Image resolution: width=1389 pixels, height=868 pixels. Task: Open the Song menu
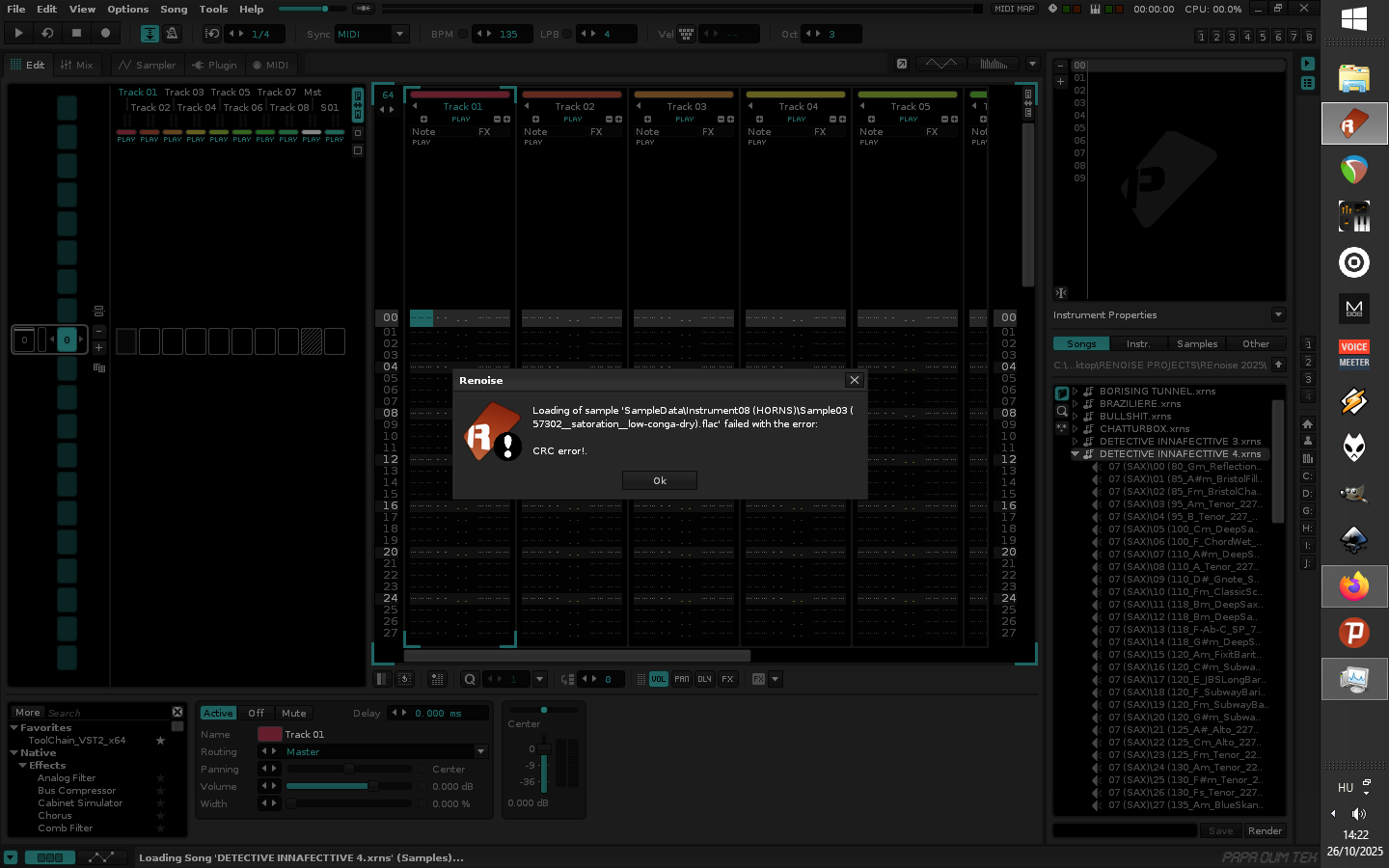174,9
